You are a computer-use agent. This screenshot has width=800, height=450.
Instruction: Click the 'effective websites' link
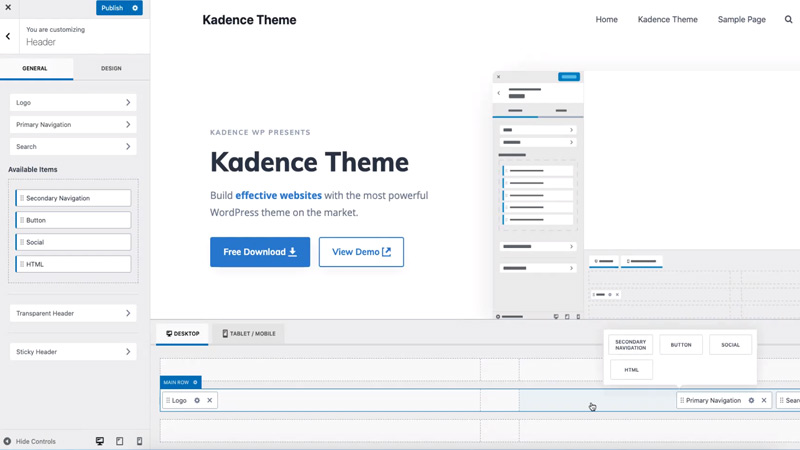point(279,195)
